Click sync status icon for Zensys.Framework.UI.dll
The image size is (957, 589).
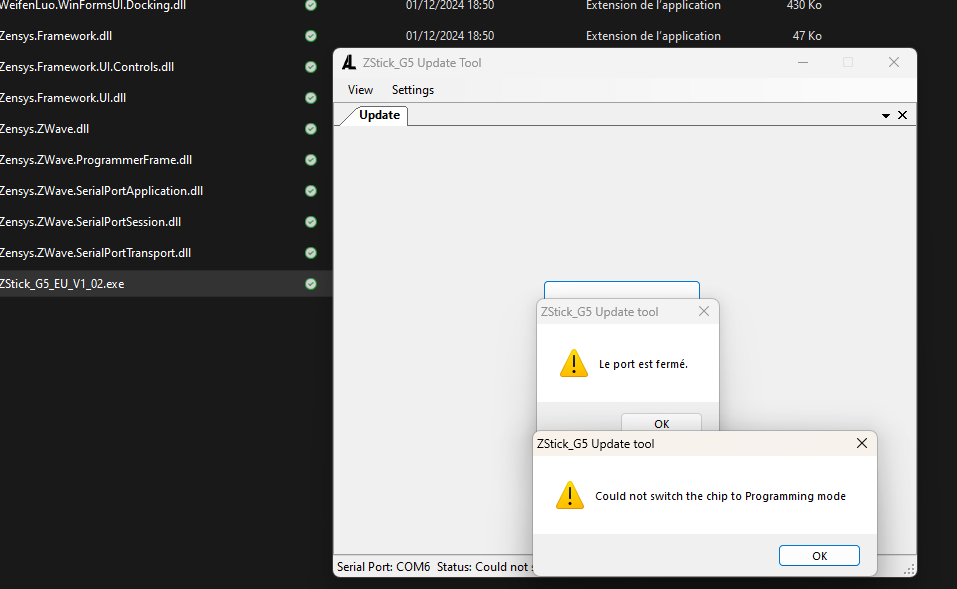(x=311, y=98)
